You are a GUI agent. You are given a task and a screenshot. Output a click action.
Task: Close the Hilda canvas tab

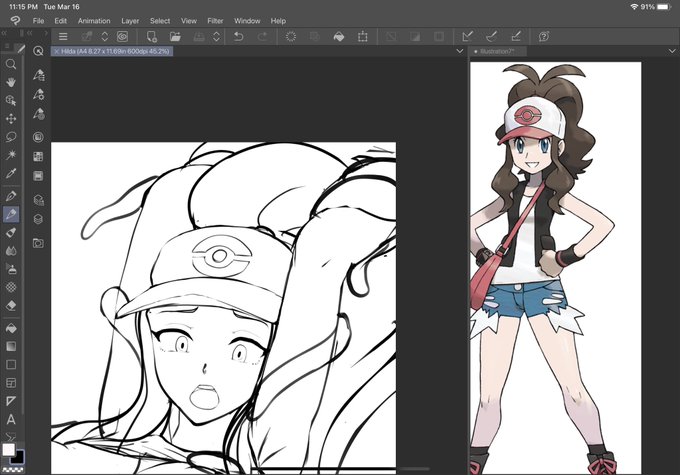point(56,51)
